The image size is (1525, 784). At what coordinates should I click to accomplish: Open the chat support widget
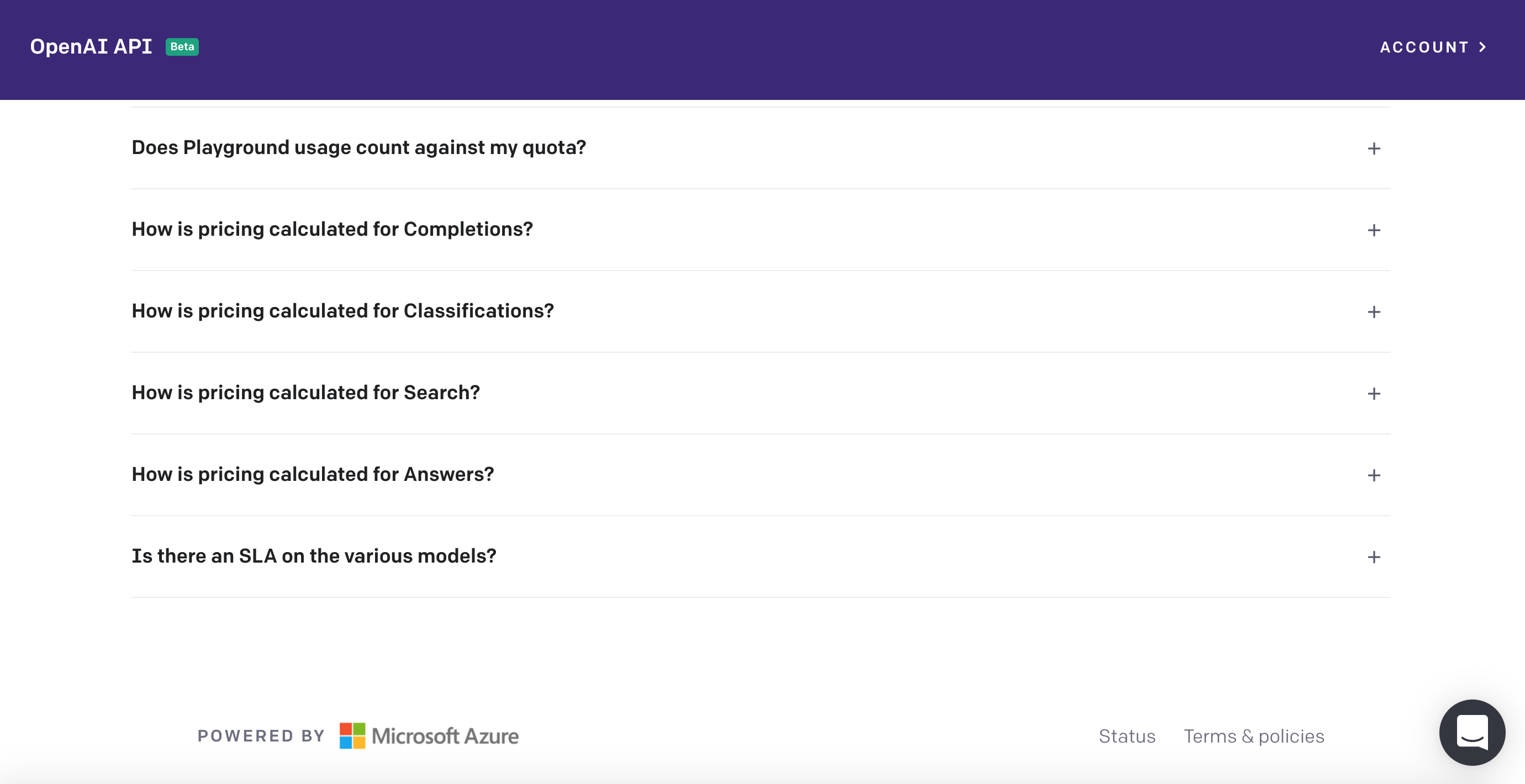tap(1472, 732)
